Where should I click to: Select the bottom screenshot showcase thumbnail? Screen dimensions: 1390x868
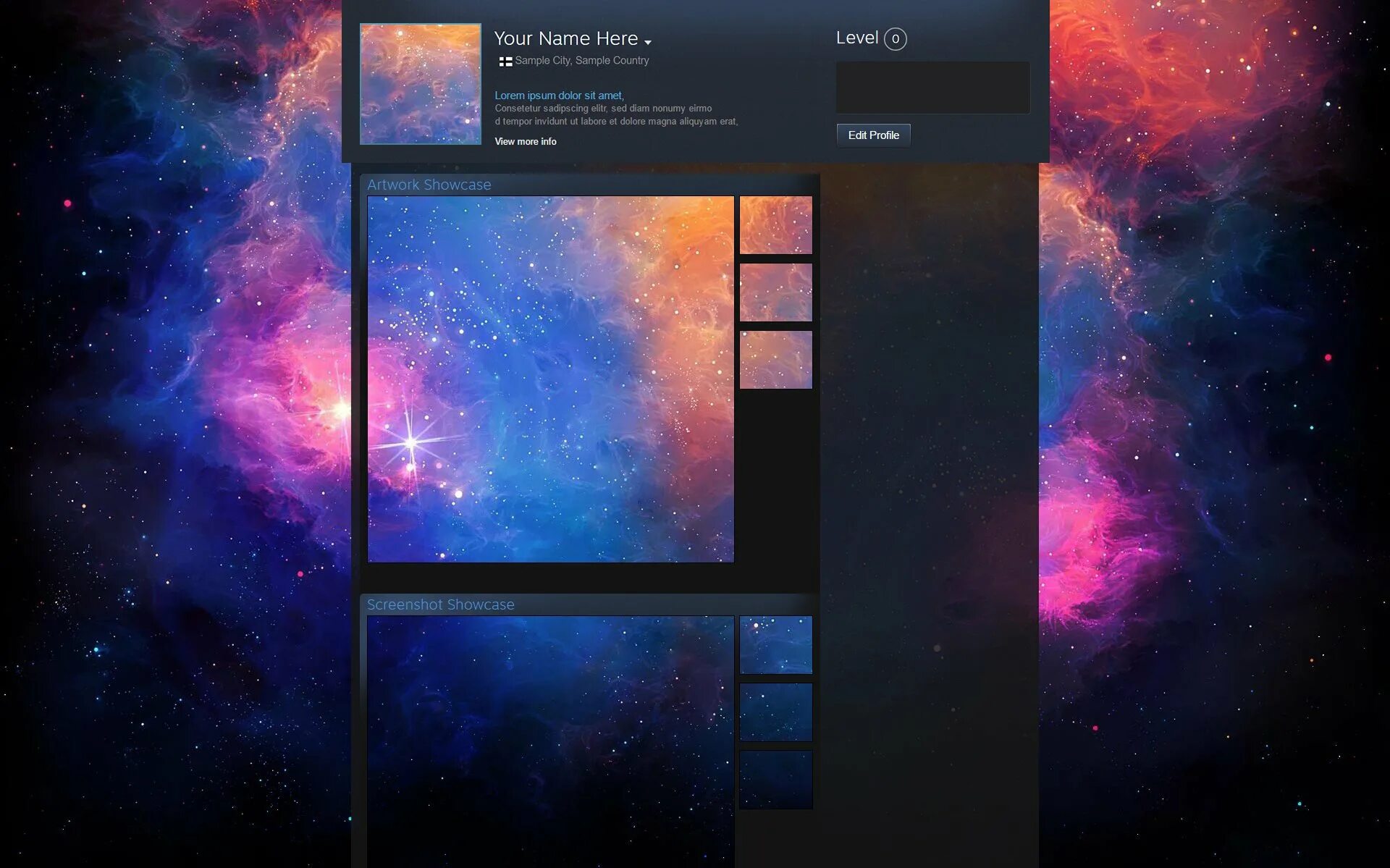(775, 780)
